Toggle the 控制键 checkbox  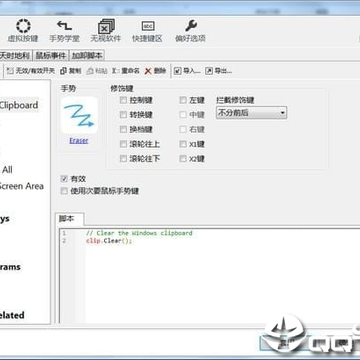tap(123, 100)
